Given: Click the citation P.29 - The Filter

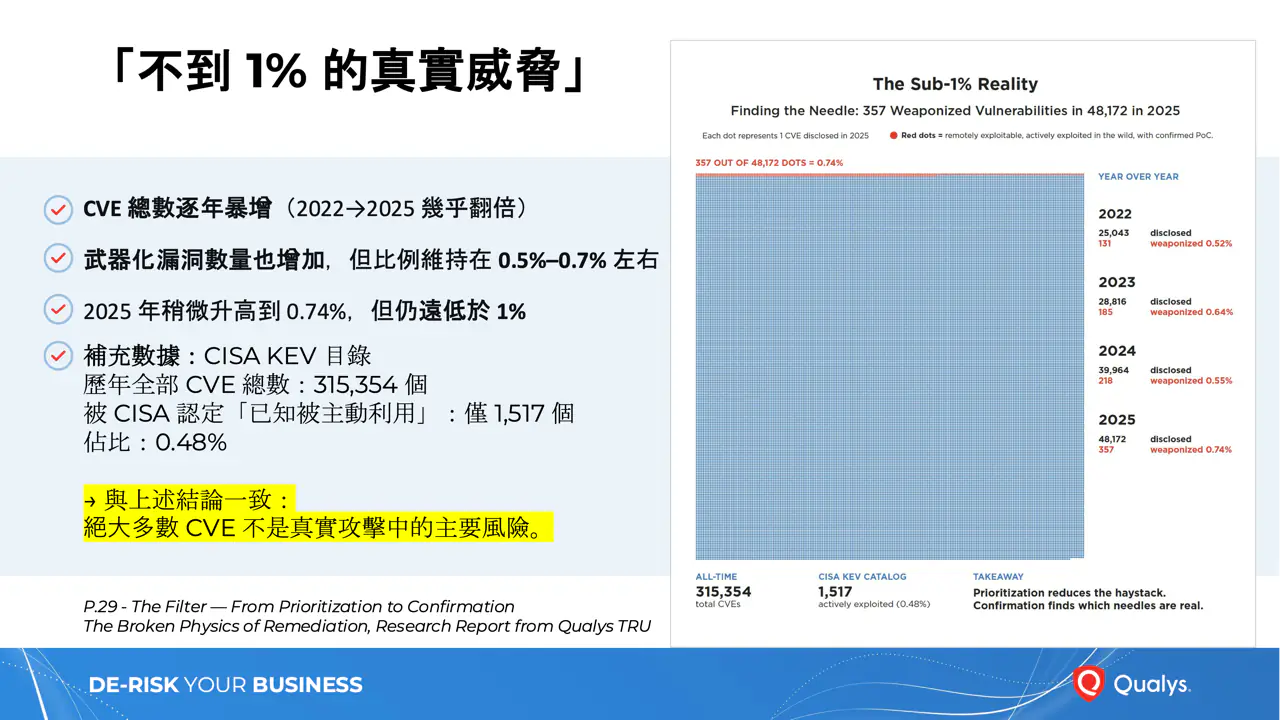Looking at the screenshot, I should click(299, 607).
